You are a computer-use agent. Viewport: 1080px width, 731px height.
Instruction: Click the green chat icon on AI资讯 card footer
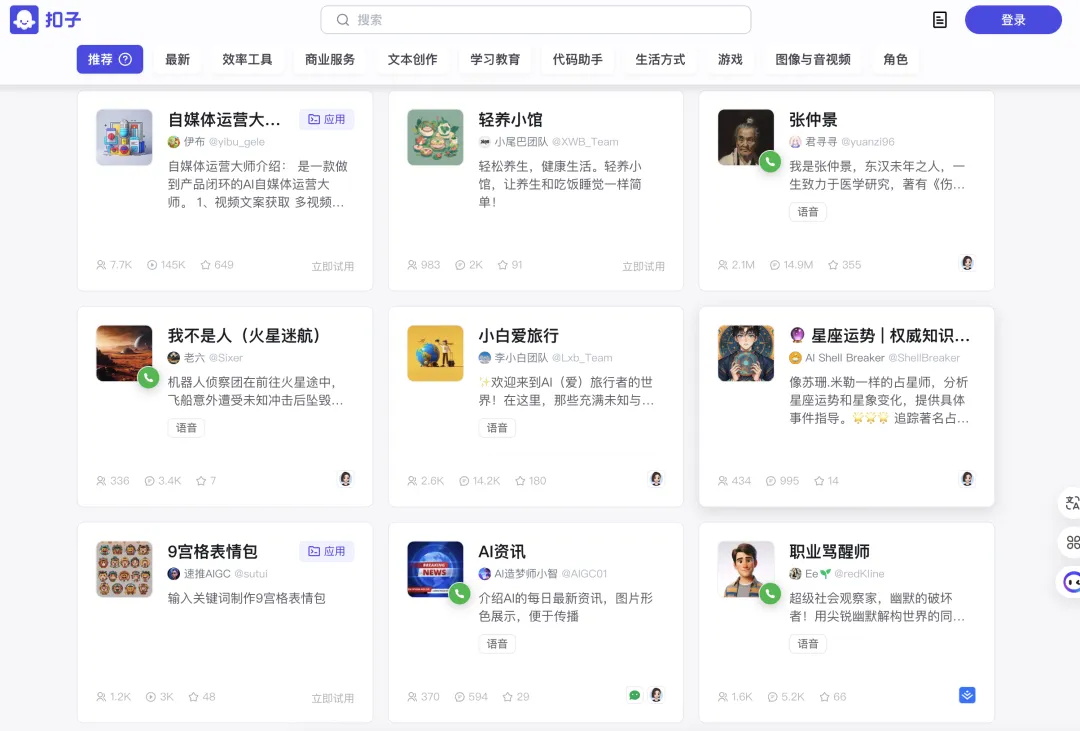tap(634, 694)
